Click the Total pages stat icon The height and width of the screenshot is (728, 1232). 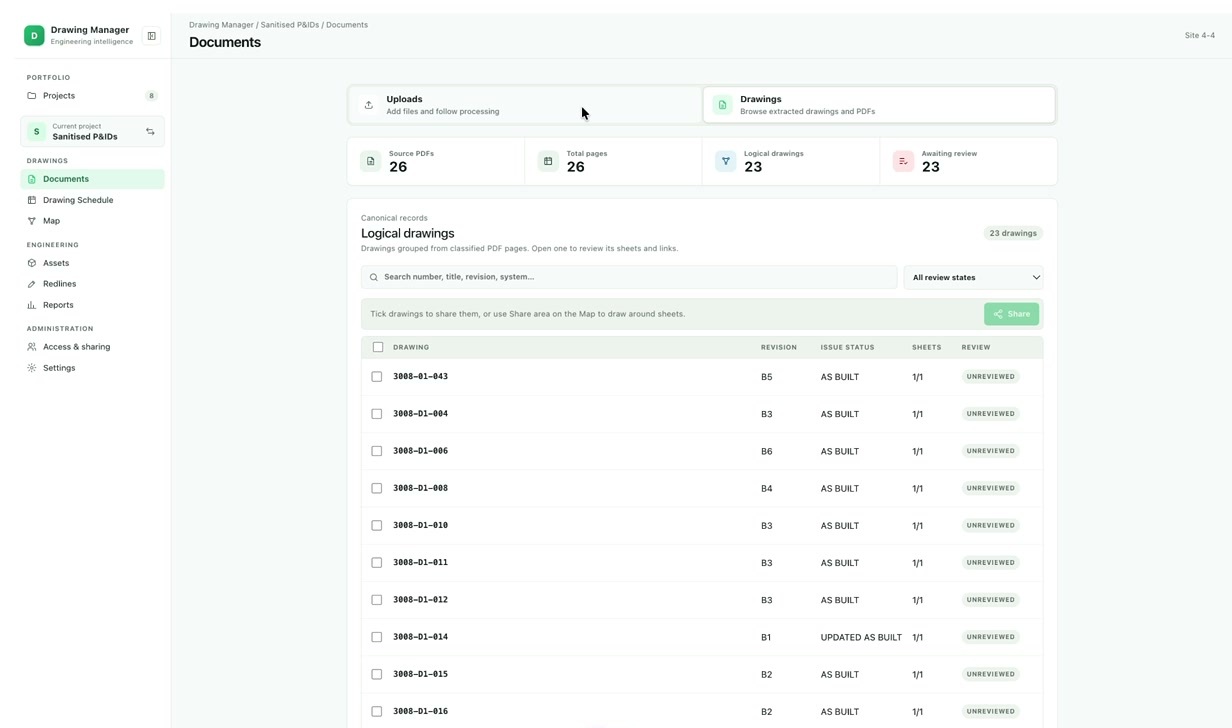tap(548, 161)
